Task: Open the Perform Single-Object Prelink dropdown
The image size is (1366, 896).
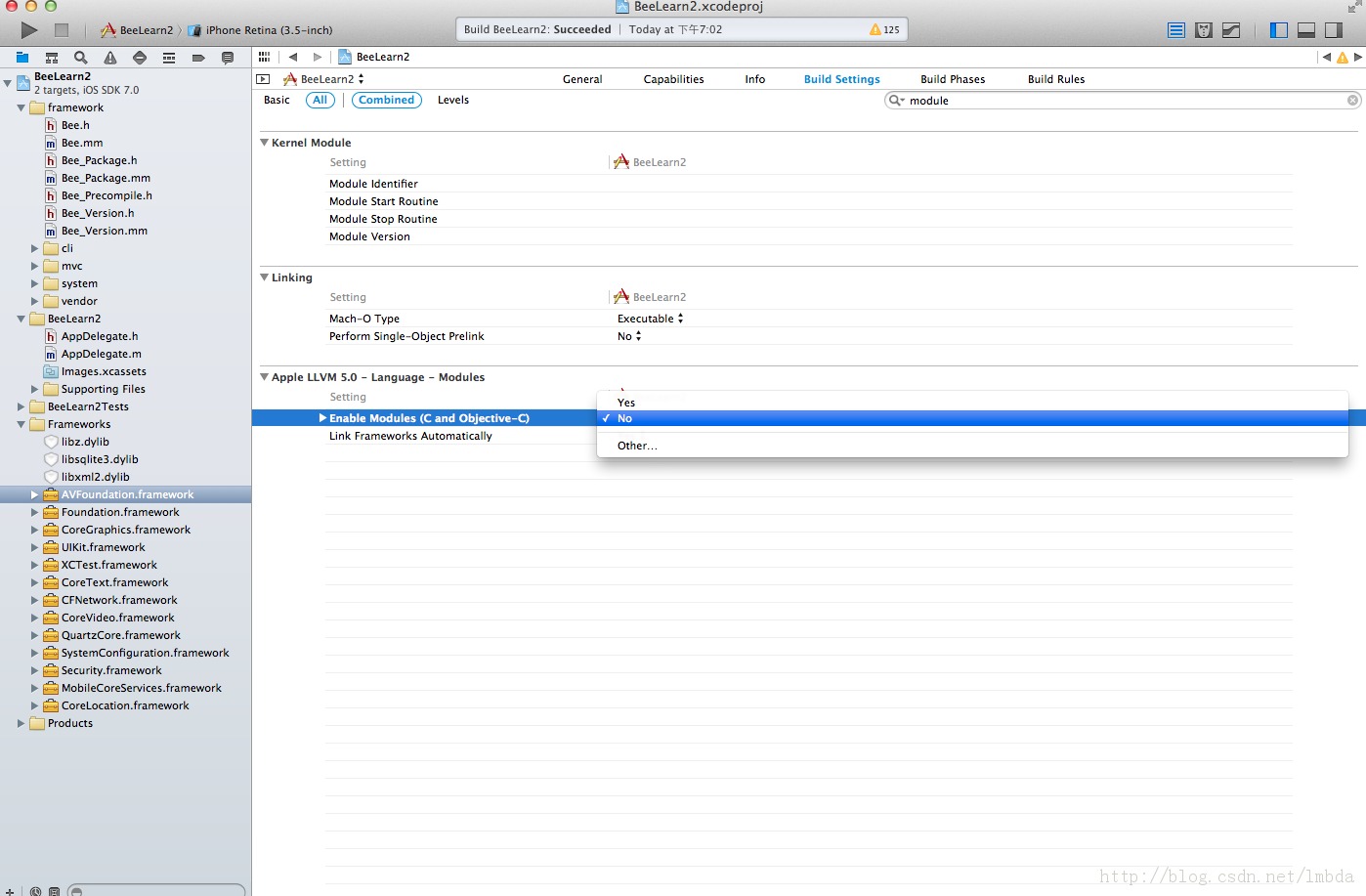Action: 629,336
